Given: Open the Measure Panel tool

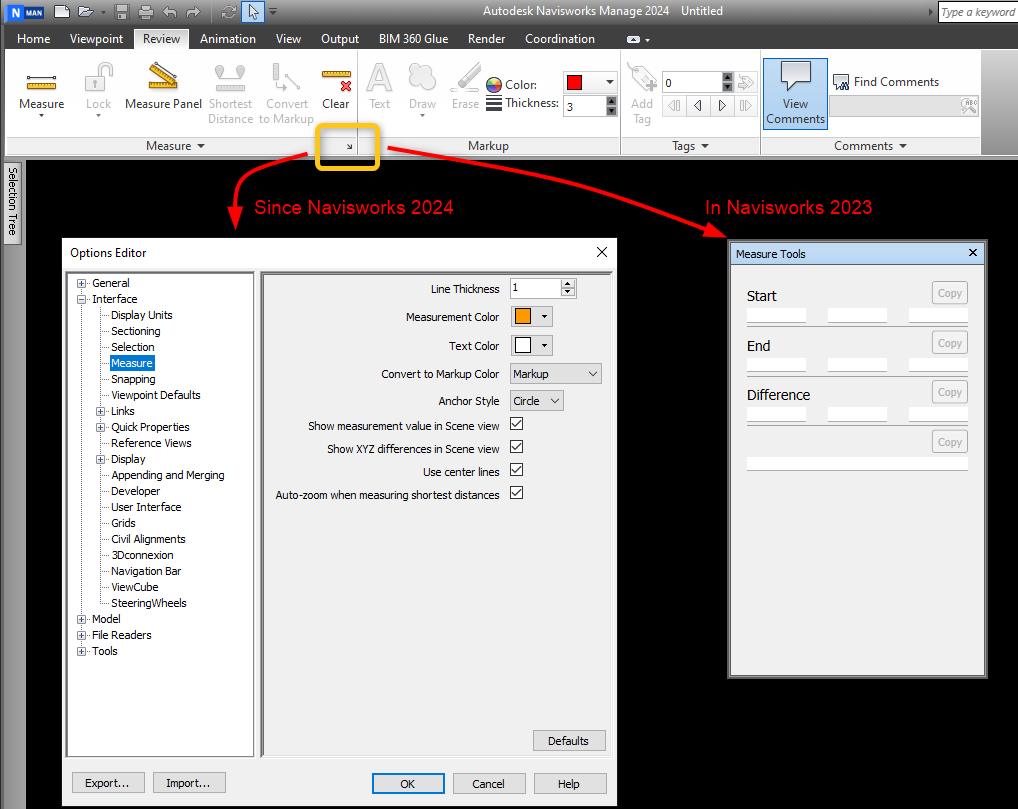Looking at the screenshot, I should (163, 87).
